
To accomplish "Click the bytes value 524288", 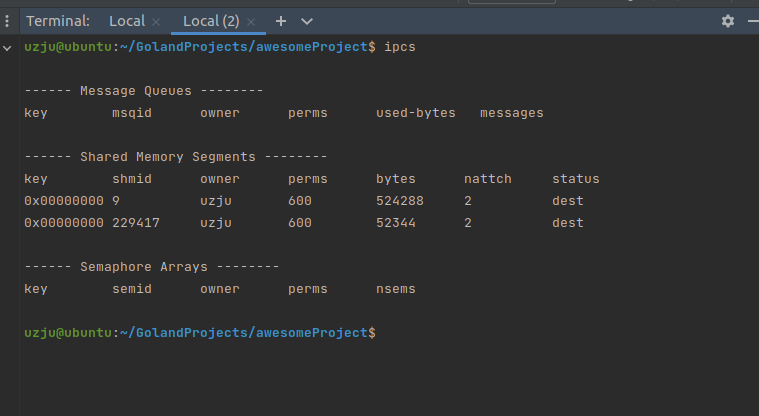I will (x=400, y=201).
